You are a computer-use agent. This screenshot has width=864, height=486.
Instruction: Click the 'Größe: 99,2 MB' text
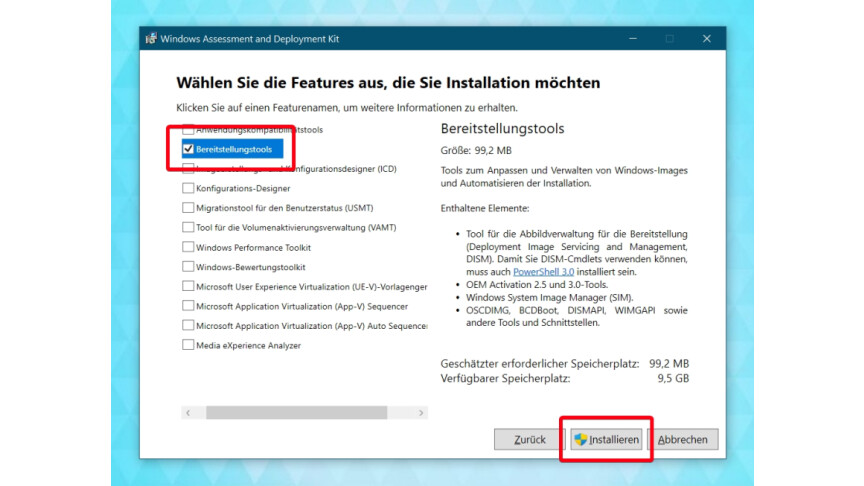pyautogui.click(x=476, y=150)
